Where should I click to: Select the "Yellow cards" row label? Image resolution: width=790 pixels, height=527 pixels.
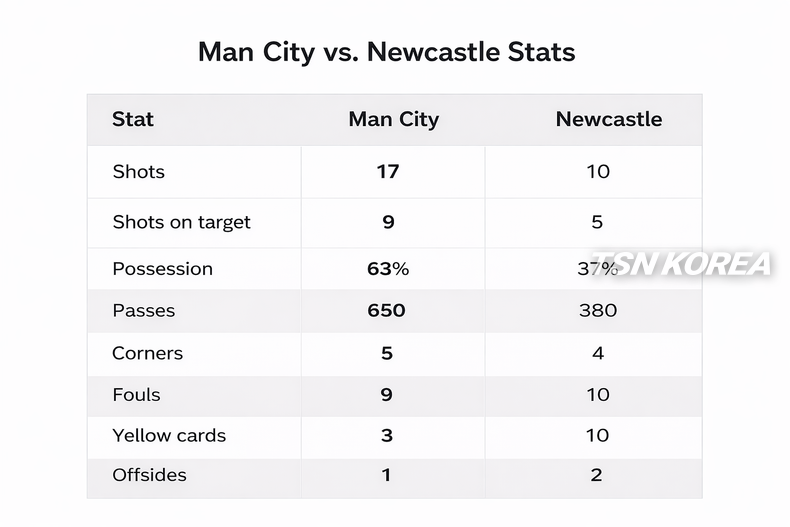pyautogui.click(x=169, y=436)
